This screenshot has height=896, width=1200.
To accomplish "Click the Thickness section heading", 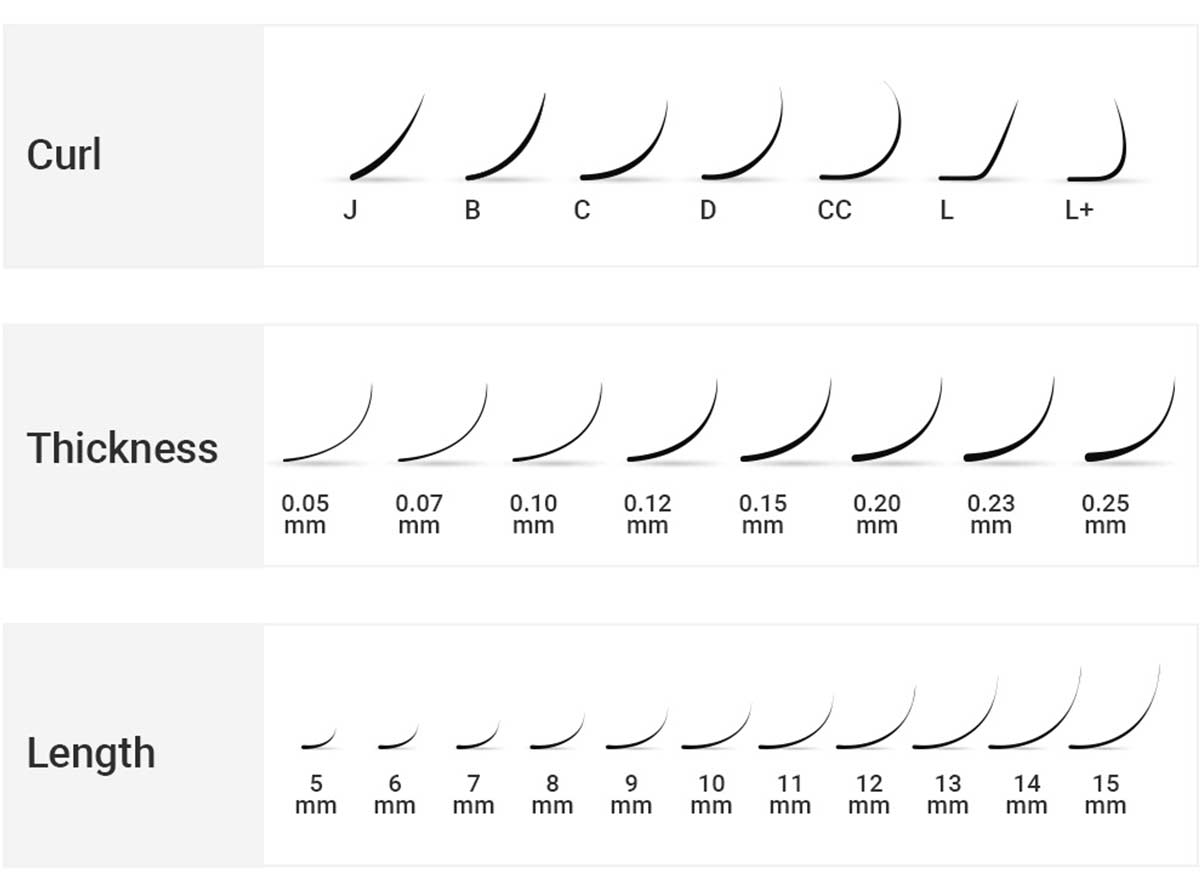I will [122, 448].
